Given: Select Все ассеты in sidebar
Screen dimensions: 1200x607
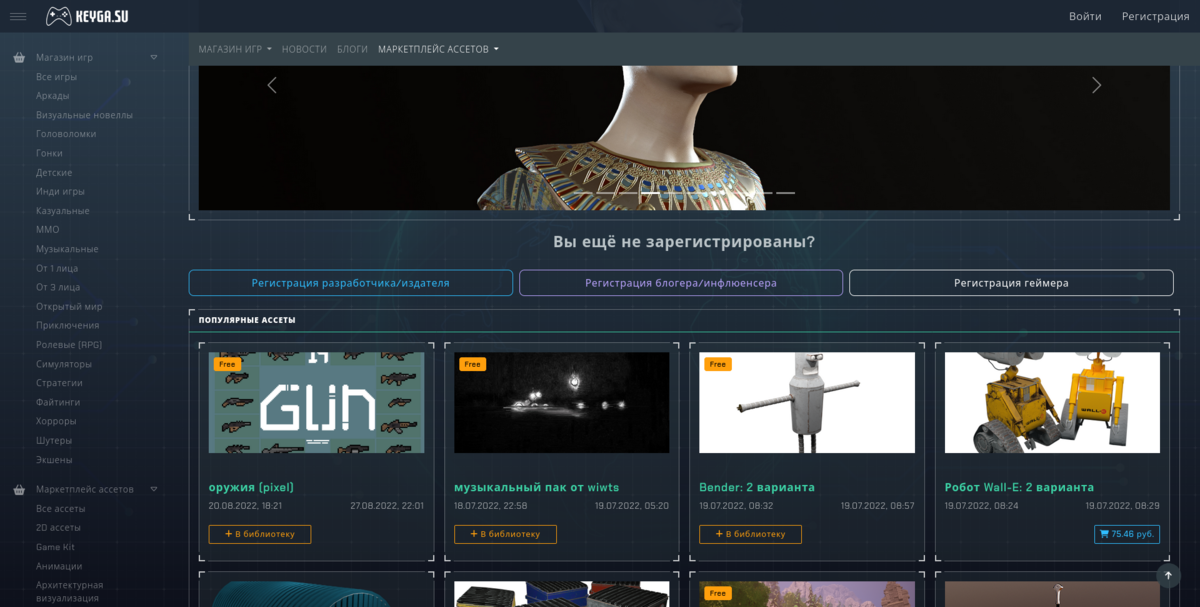Looking at the screenshot, I should click(61, 509).
